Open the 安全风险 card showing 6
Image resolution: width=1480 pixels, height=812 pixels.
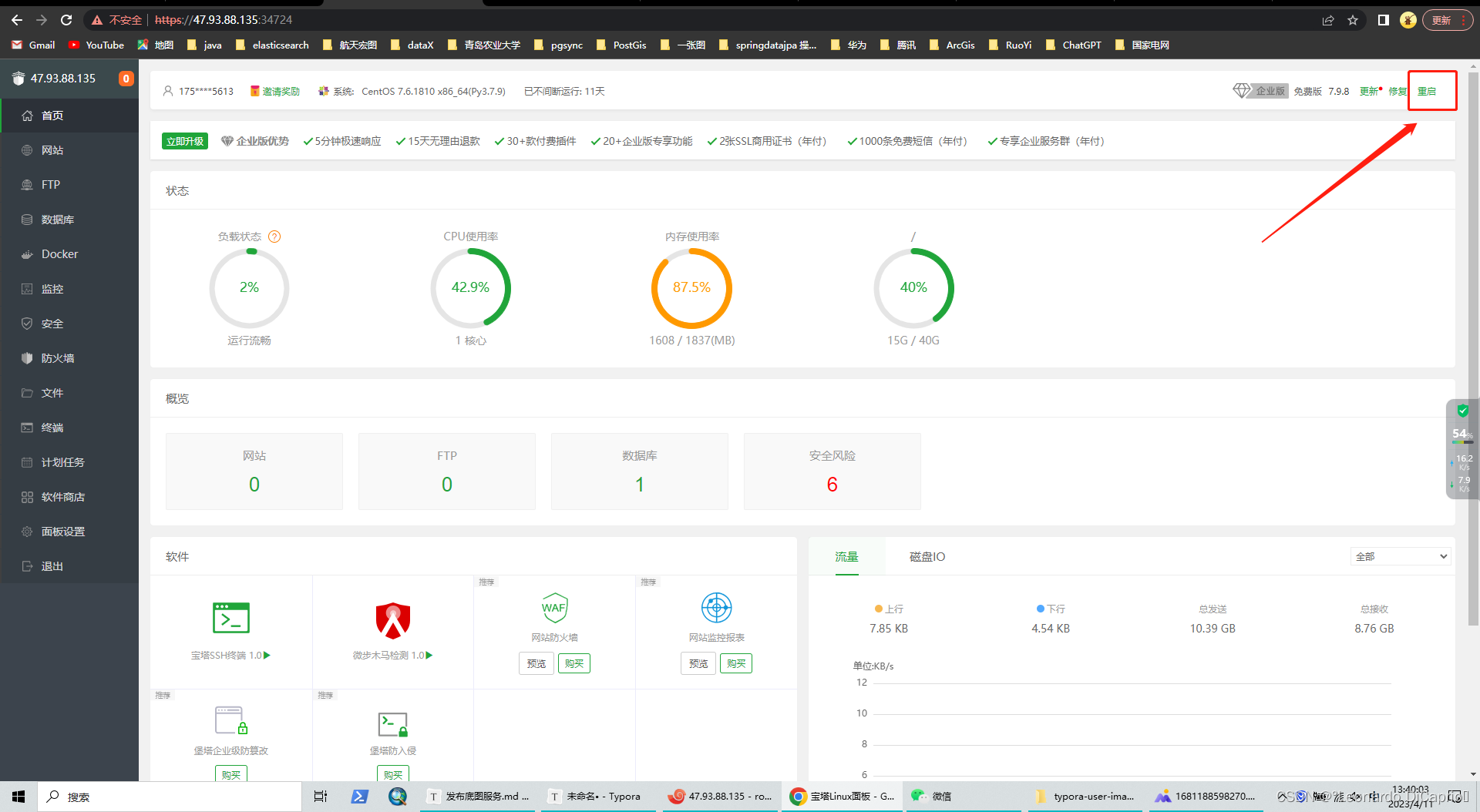click(x=832, y=471)
